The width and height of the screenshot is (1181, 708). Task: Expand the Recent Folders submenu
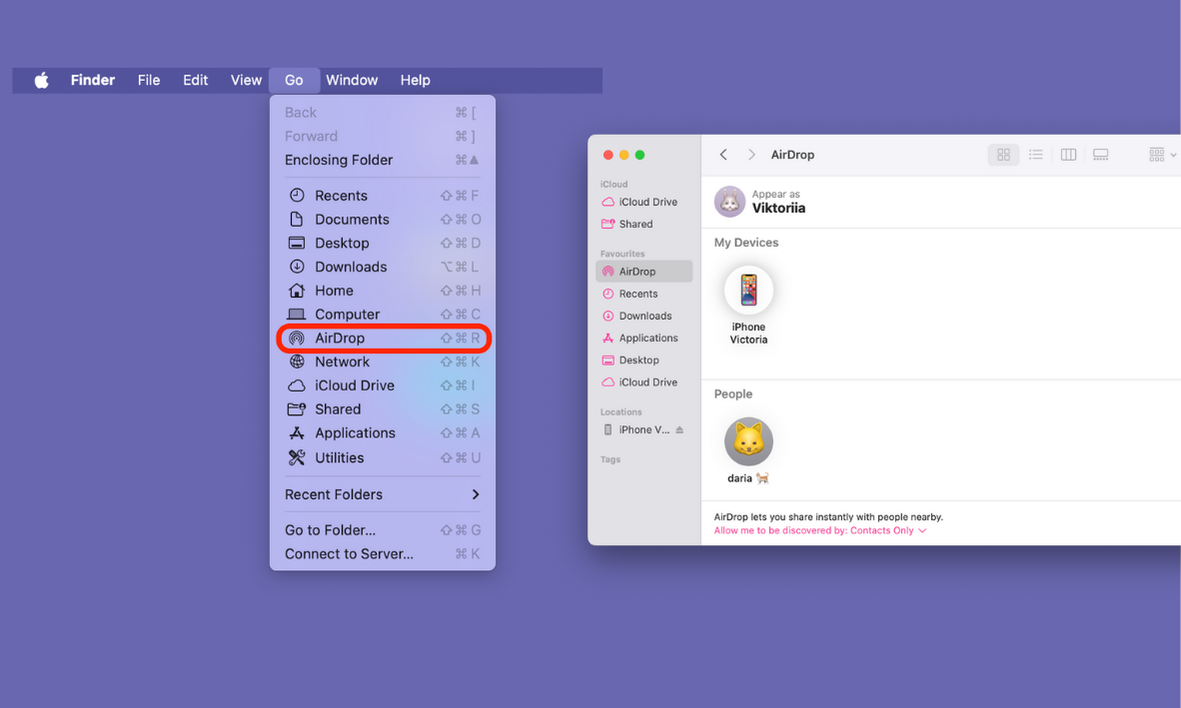click(383, 494)
